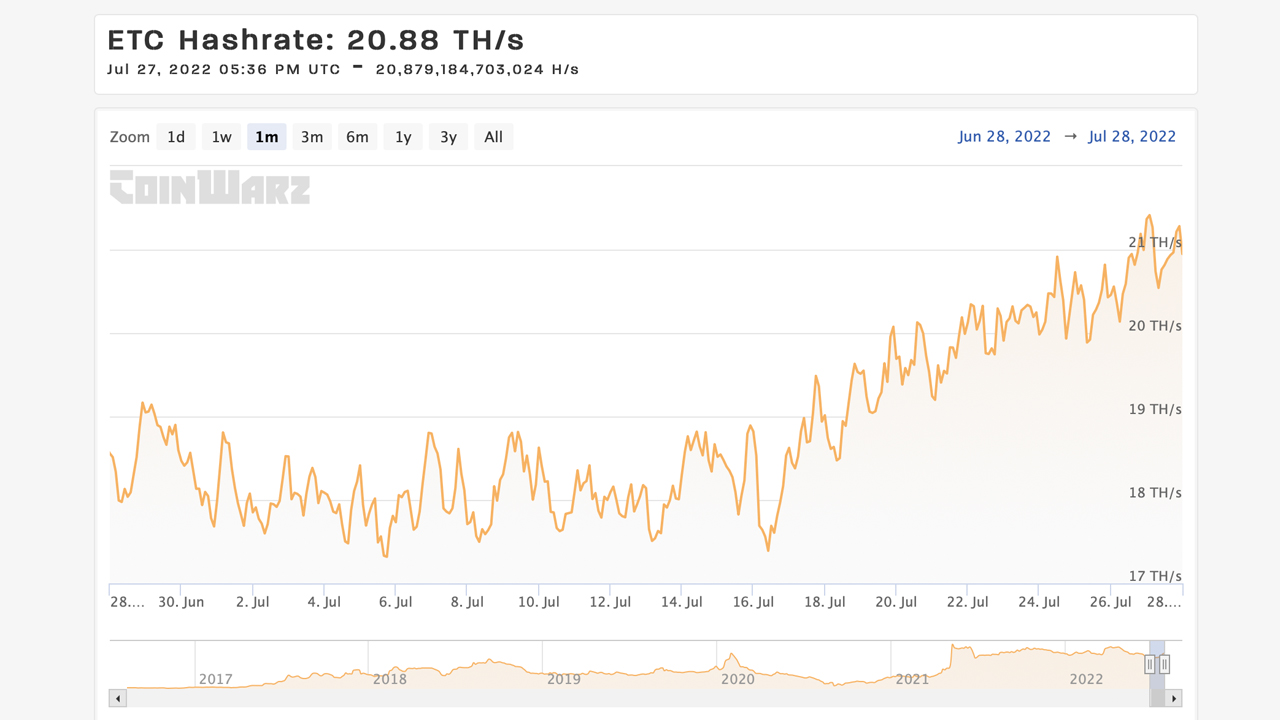The height and width of the screenshot is (720, 1280).
Task: Select the 1w zoom range
Action: pos(221,137)
